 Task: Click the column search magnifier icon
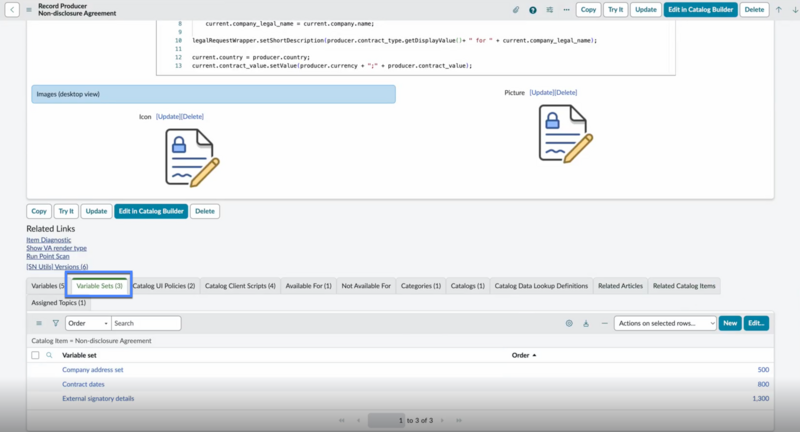pyautogui.click(x=49, y=355)
